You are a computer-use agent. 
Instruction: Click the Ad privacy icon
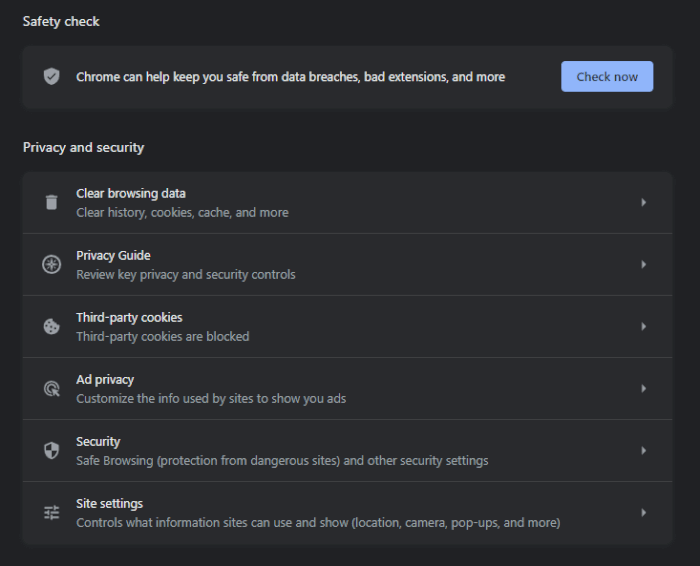52,388
